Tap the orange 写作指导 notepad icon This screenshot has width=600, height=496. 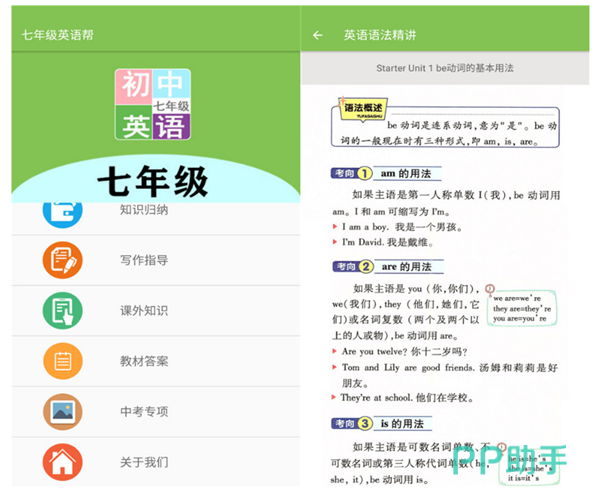62,260
